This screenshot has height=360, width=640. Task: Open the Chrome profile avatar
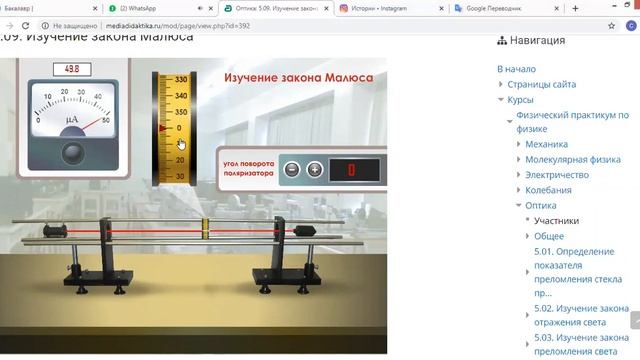631,26
